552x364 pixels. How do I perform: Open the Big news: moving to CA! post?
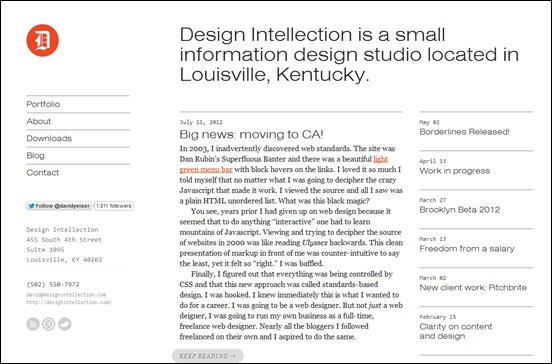(251, 134)
